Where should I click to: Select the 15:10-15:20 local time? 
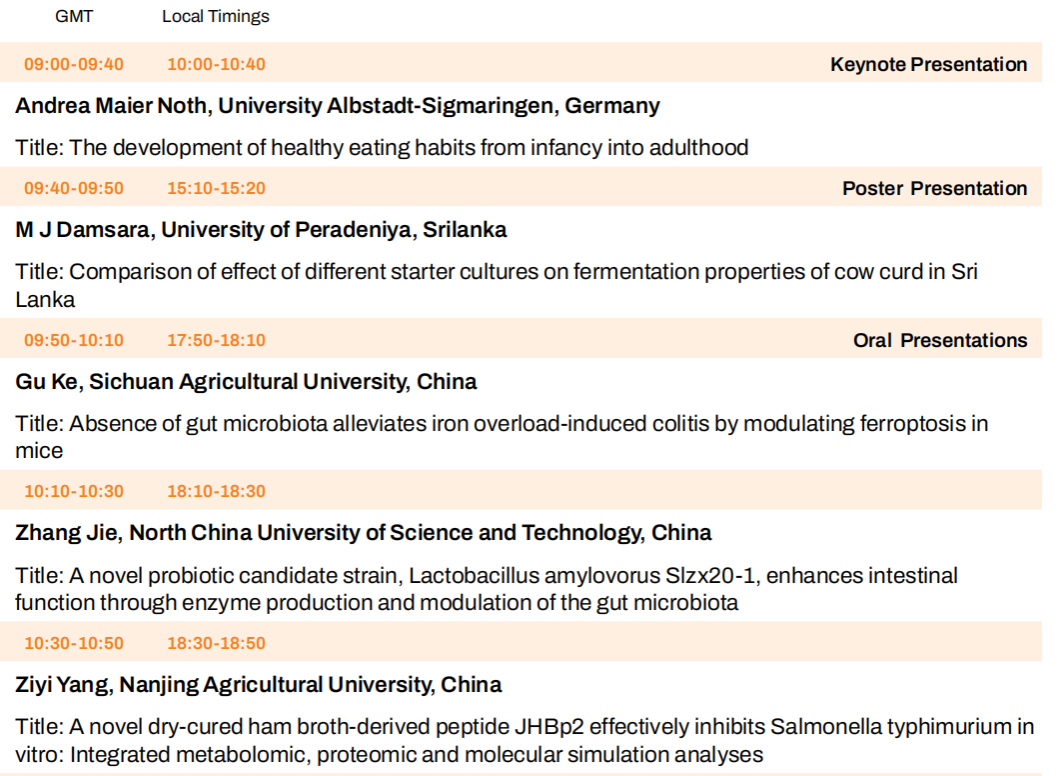tap(216, 189)
